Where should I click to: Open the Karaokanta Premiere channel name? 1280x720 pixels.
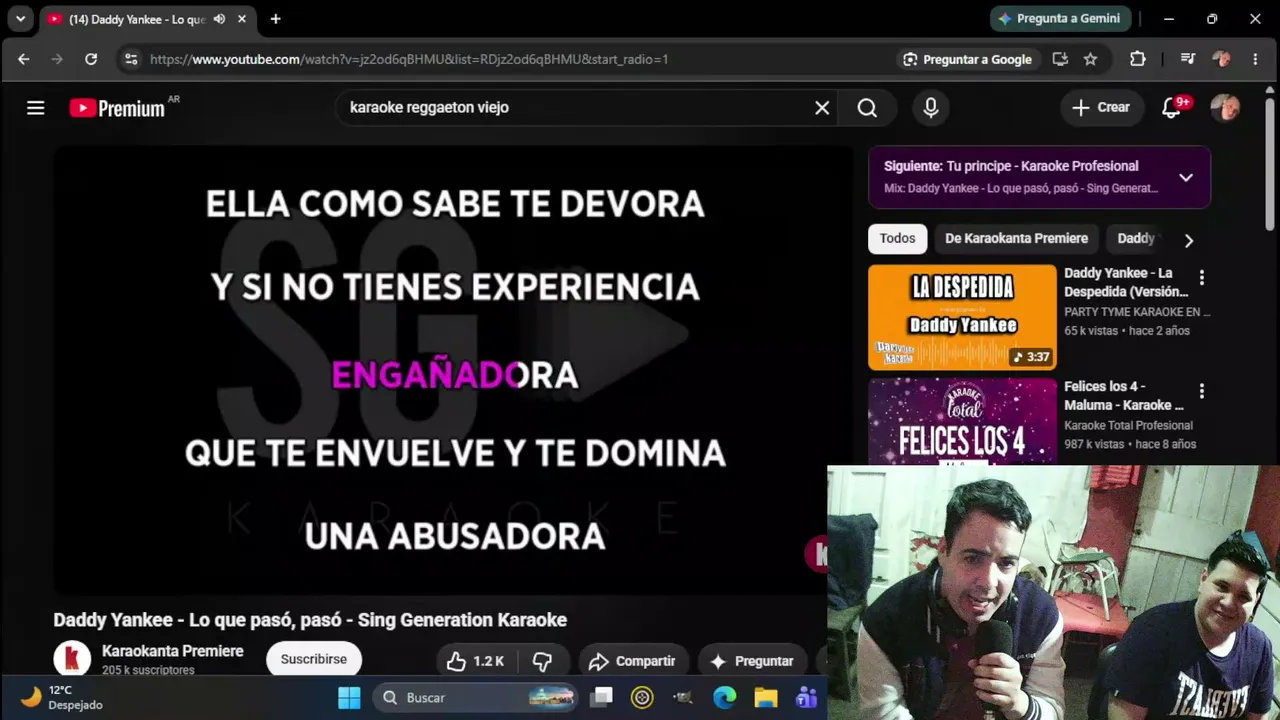(x=173, y=651)
